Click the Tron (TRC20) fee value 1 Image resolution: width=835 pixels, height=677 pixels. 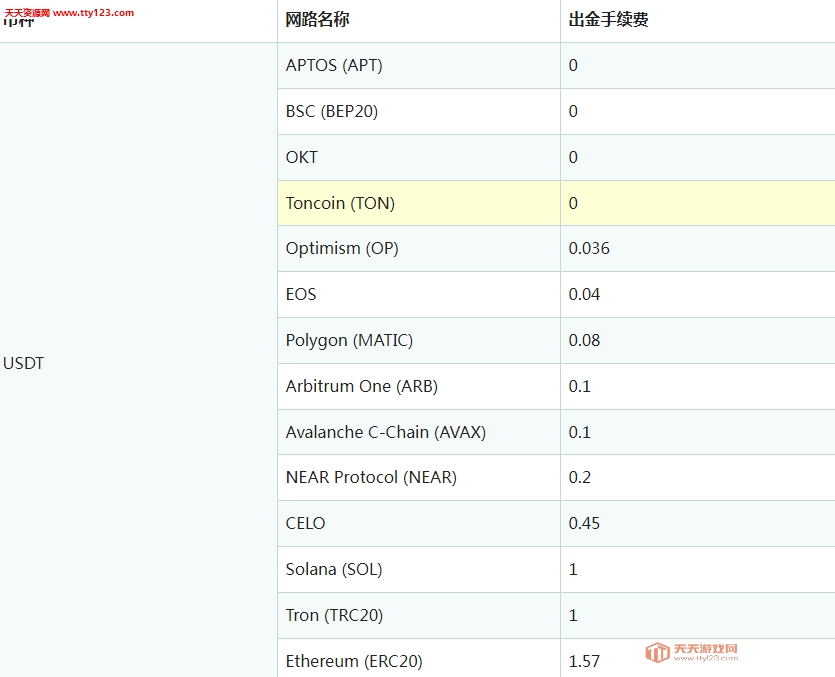[573, 615]
